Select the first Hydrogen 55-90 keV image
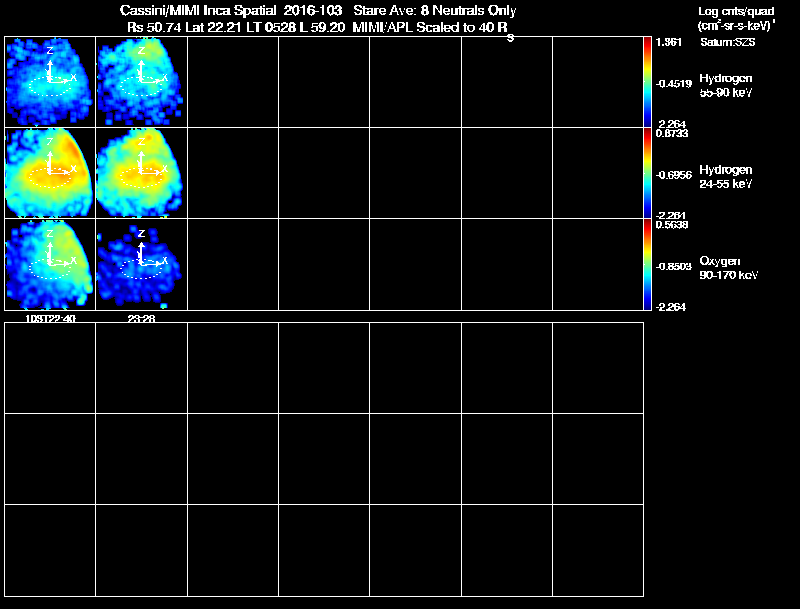The height and width of the screenshot is (609, 800). (x=50, y=82)
